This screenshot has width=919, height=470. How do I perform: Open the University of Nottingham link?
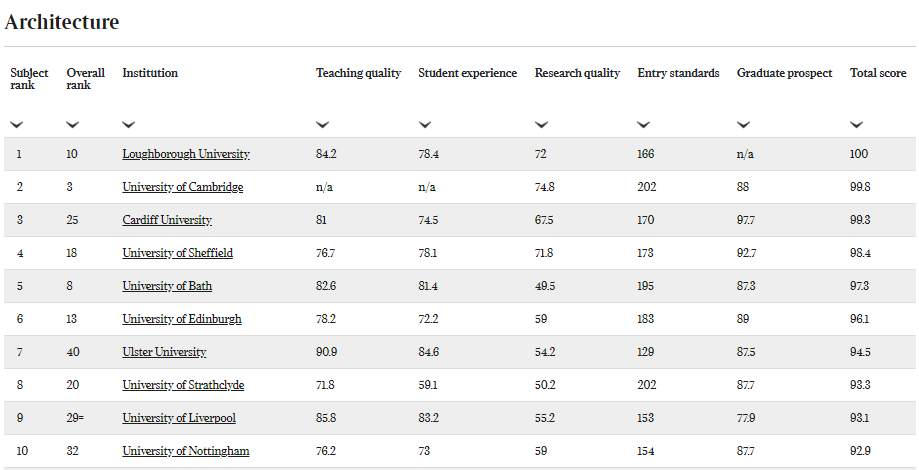tap(186, 451)
